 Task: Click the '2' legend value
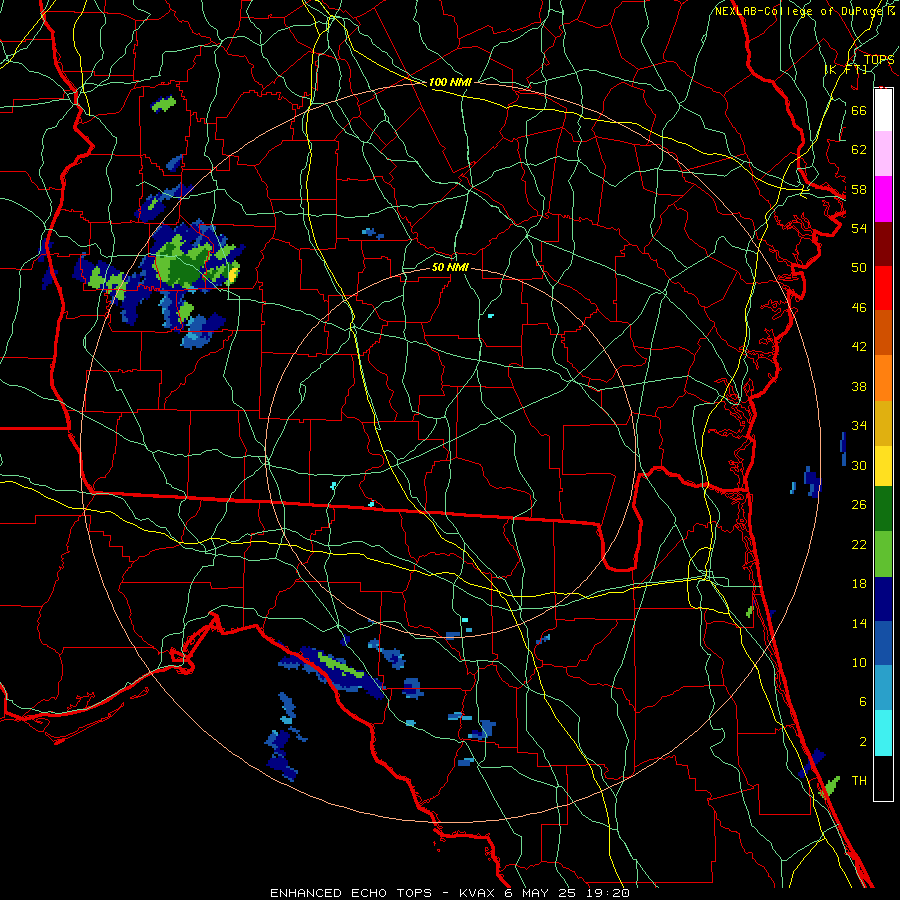pos(863,741)
